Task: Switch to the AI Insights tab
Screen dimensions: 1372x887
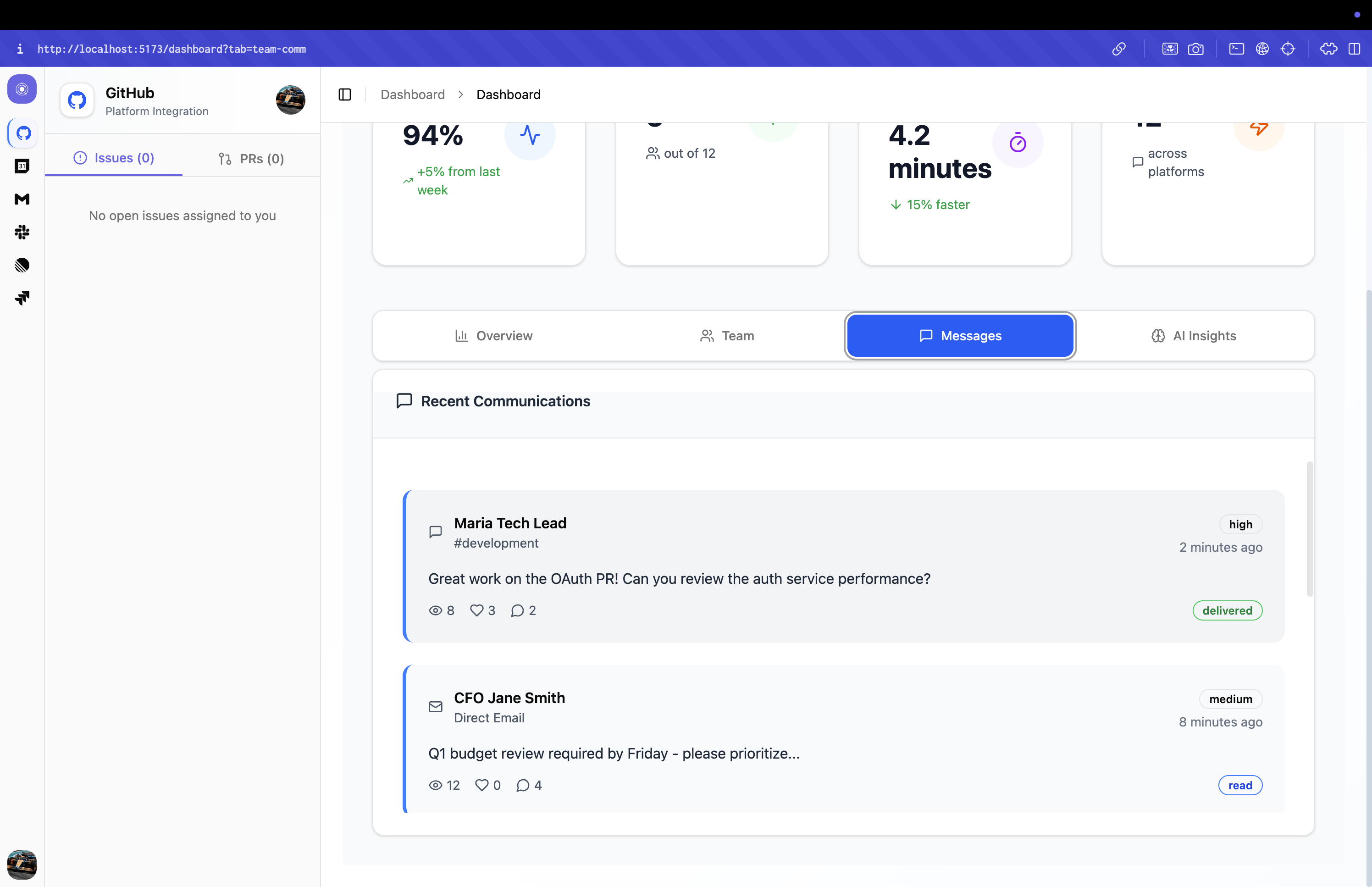Action: (x=1194, y=336)
